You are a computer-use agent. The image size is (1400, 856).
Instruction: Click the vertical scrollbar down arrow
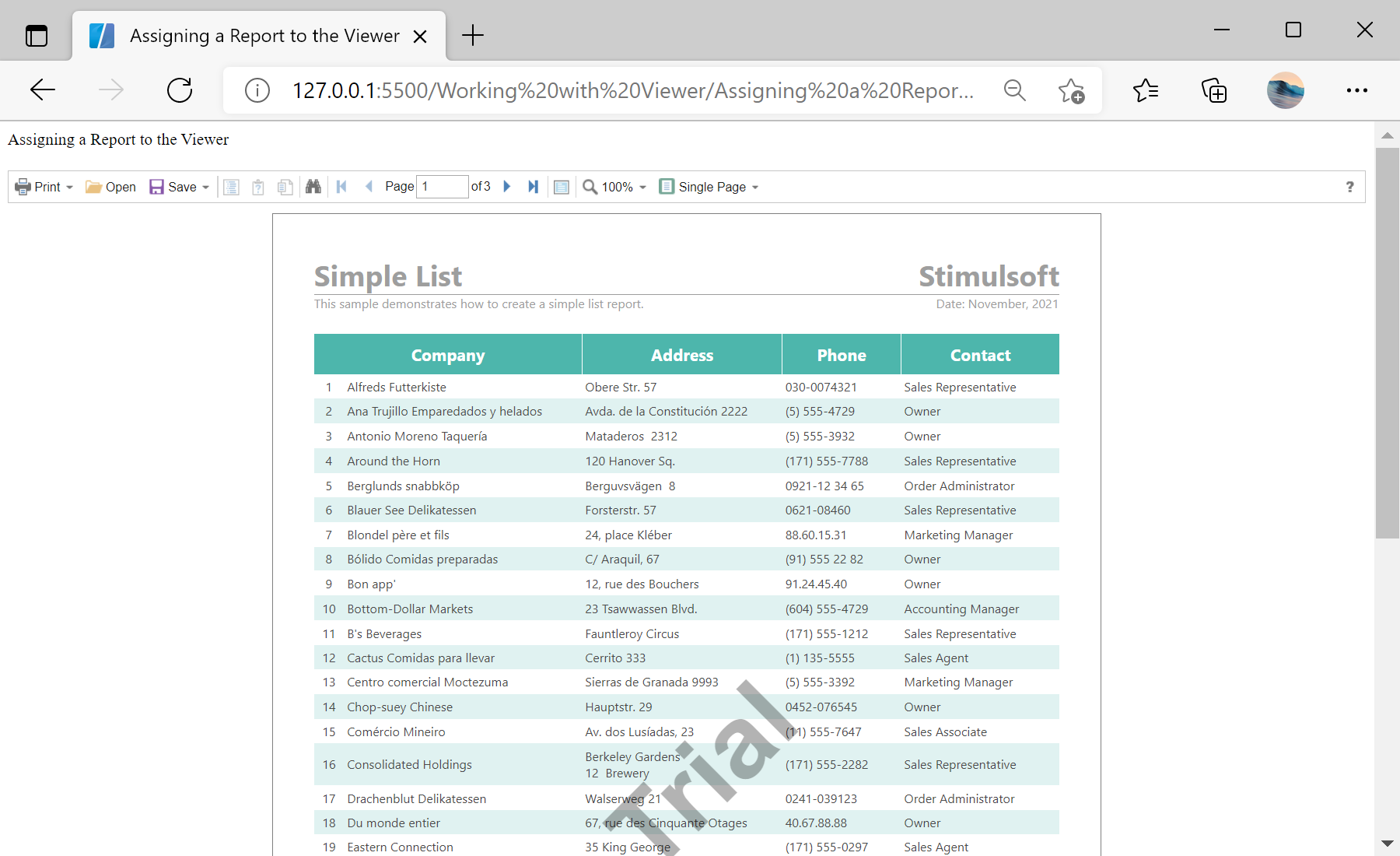1387,844
